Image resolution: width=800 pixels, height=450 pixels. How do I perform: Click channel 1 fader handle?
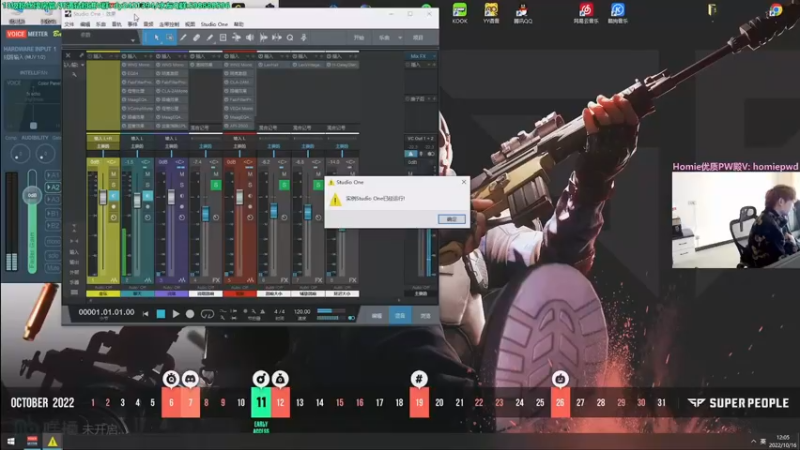(103, 198)
